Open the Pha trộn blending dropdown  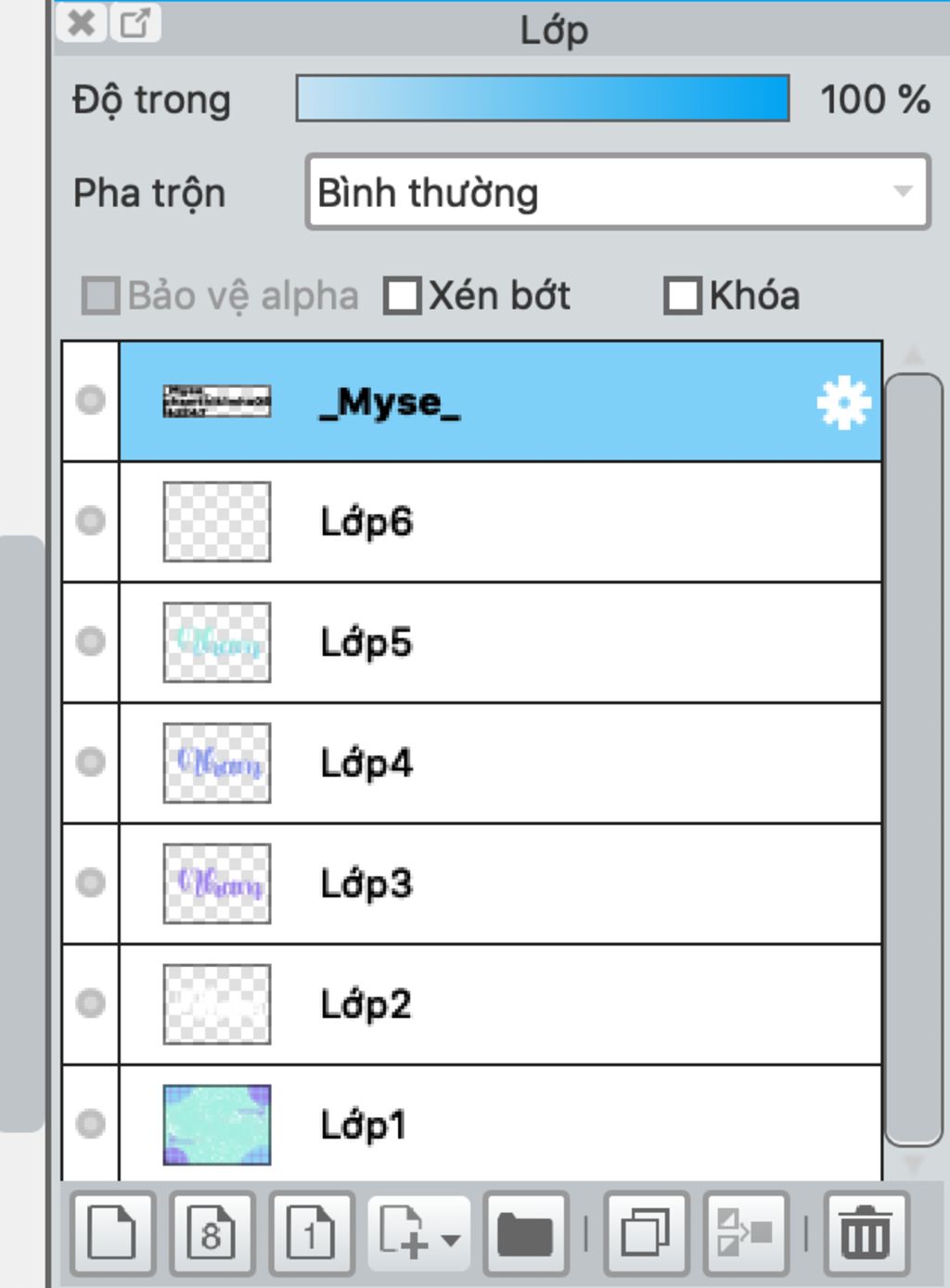pyautogui.click(x=617, y=192)
